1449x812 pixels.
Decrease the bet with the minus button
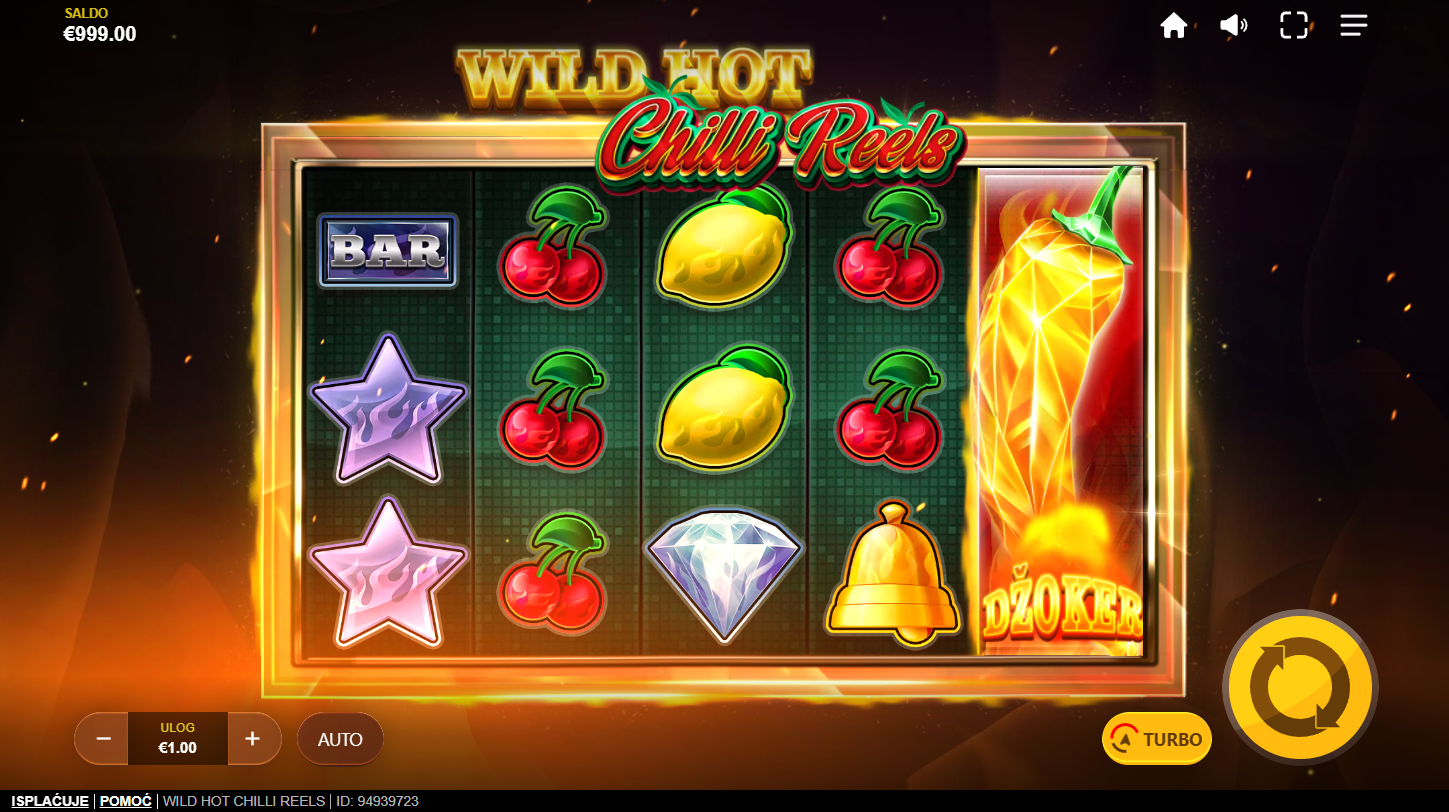(x=103, y=739)
